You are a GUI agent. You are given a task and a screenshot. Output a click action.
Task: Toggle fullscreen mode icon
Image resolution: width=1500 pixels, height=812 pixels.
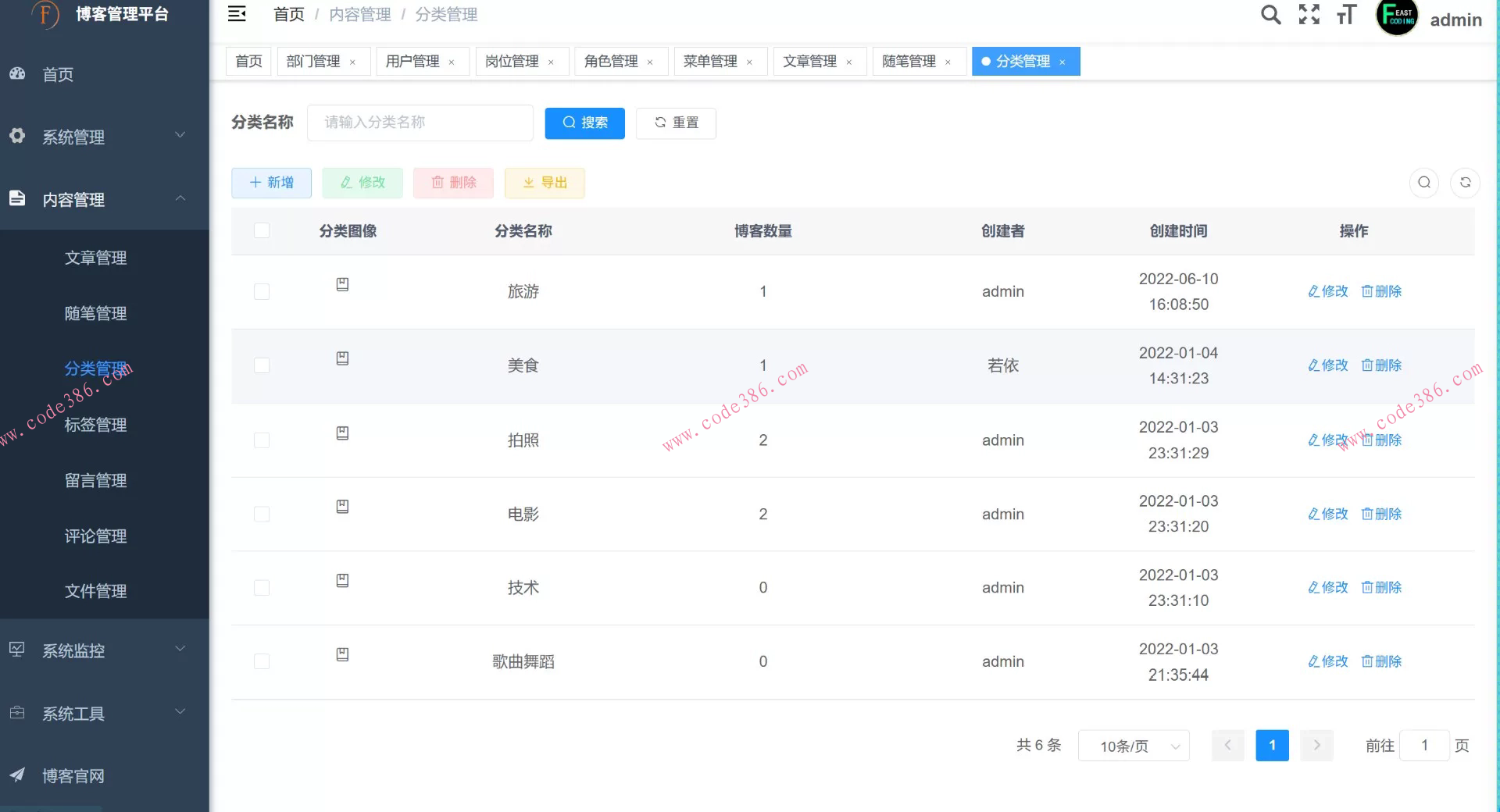pyautogui.click(x=1309, y=14)
